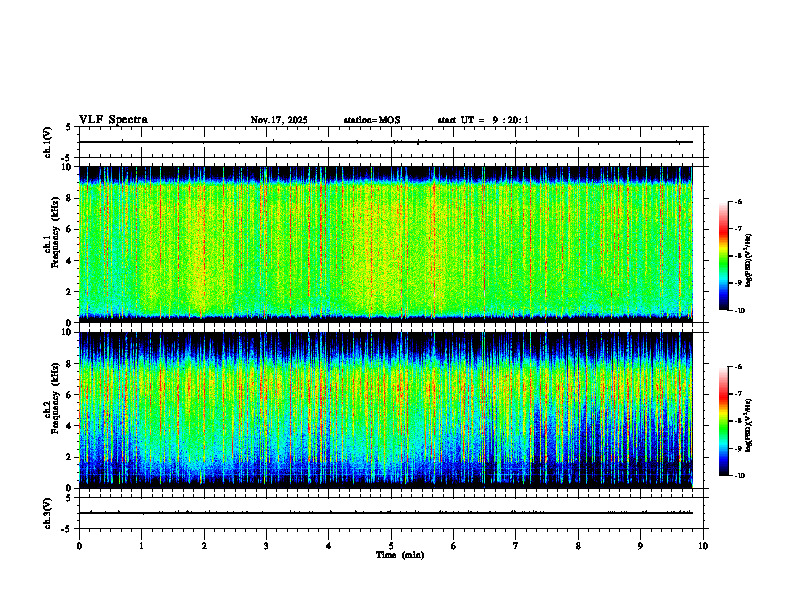Click the "5" tick on ch.1(V) axis
792x612 pixels.
click(x=69, y=128)
